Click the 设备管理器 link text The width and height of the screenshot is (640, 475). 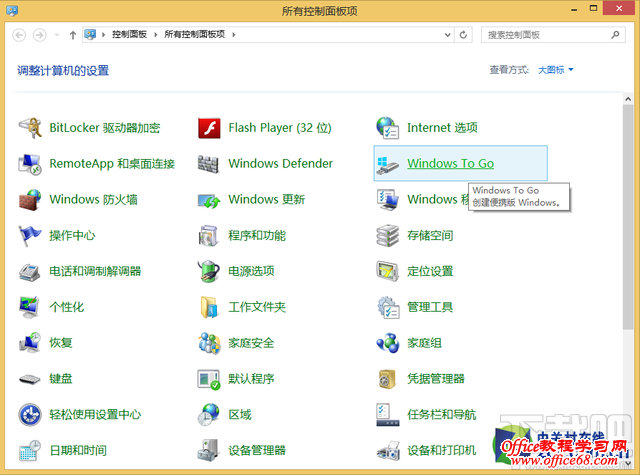point(257,451)
